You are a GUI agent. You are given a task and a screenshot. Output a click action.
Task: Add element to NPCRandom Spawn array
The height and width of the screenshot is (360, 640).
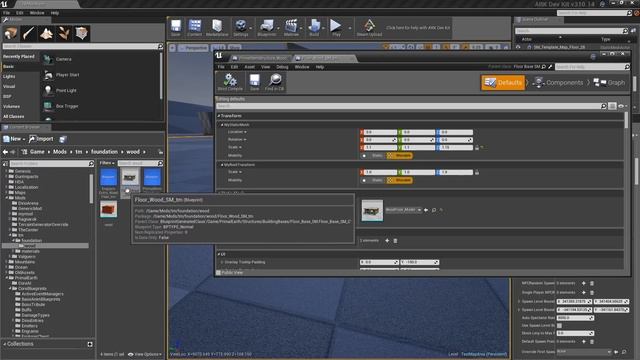click(584, 283)
